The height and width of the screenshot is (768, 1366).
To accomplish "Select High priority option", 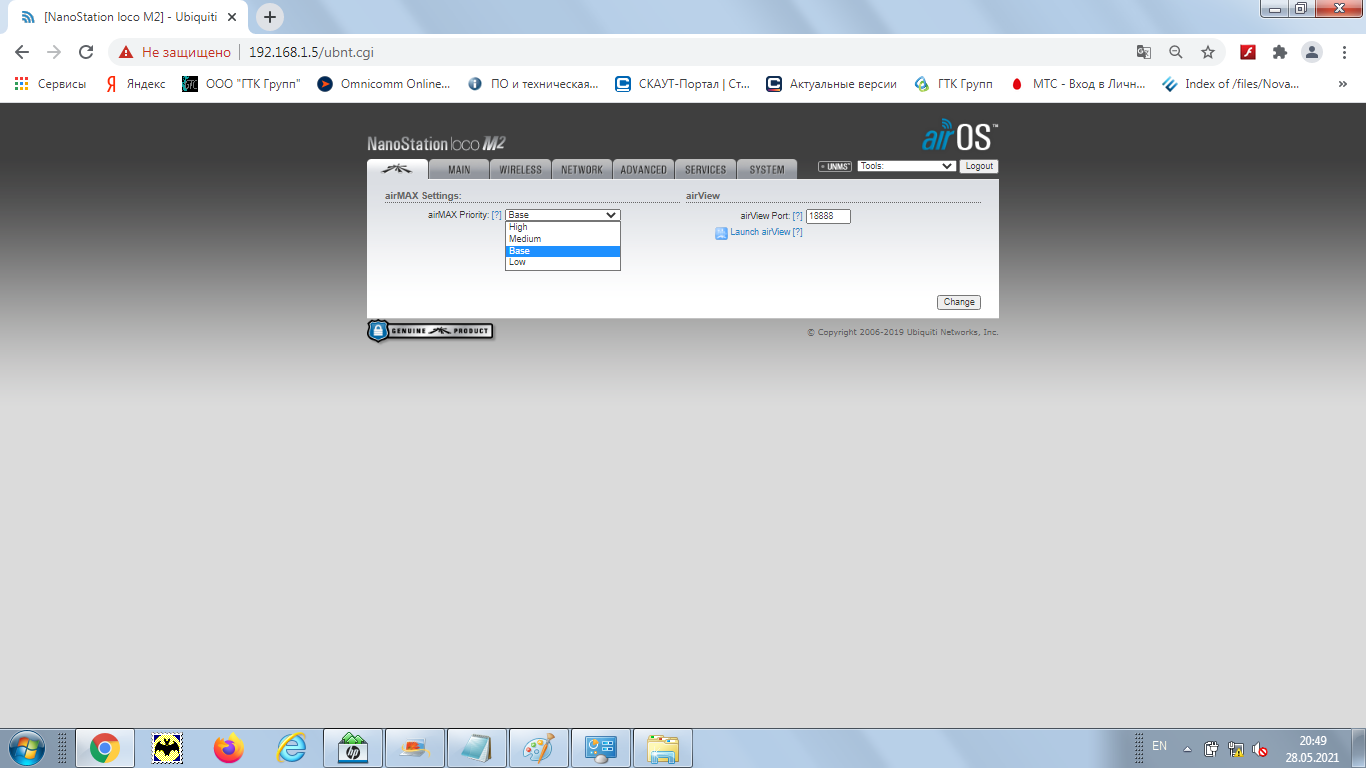I will [562, 227].
